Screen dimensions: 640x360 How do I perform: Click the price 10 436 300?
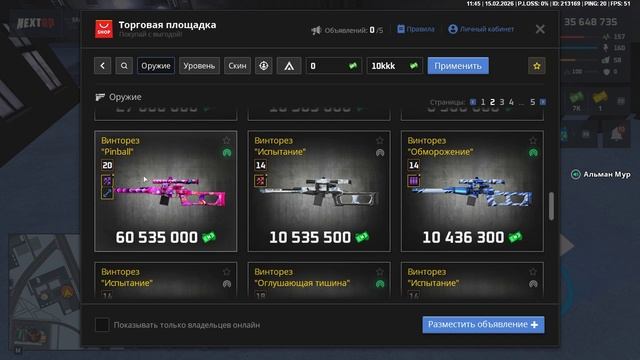463,238
